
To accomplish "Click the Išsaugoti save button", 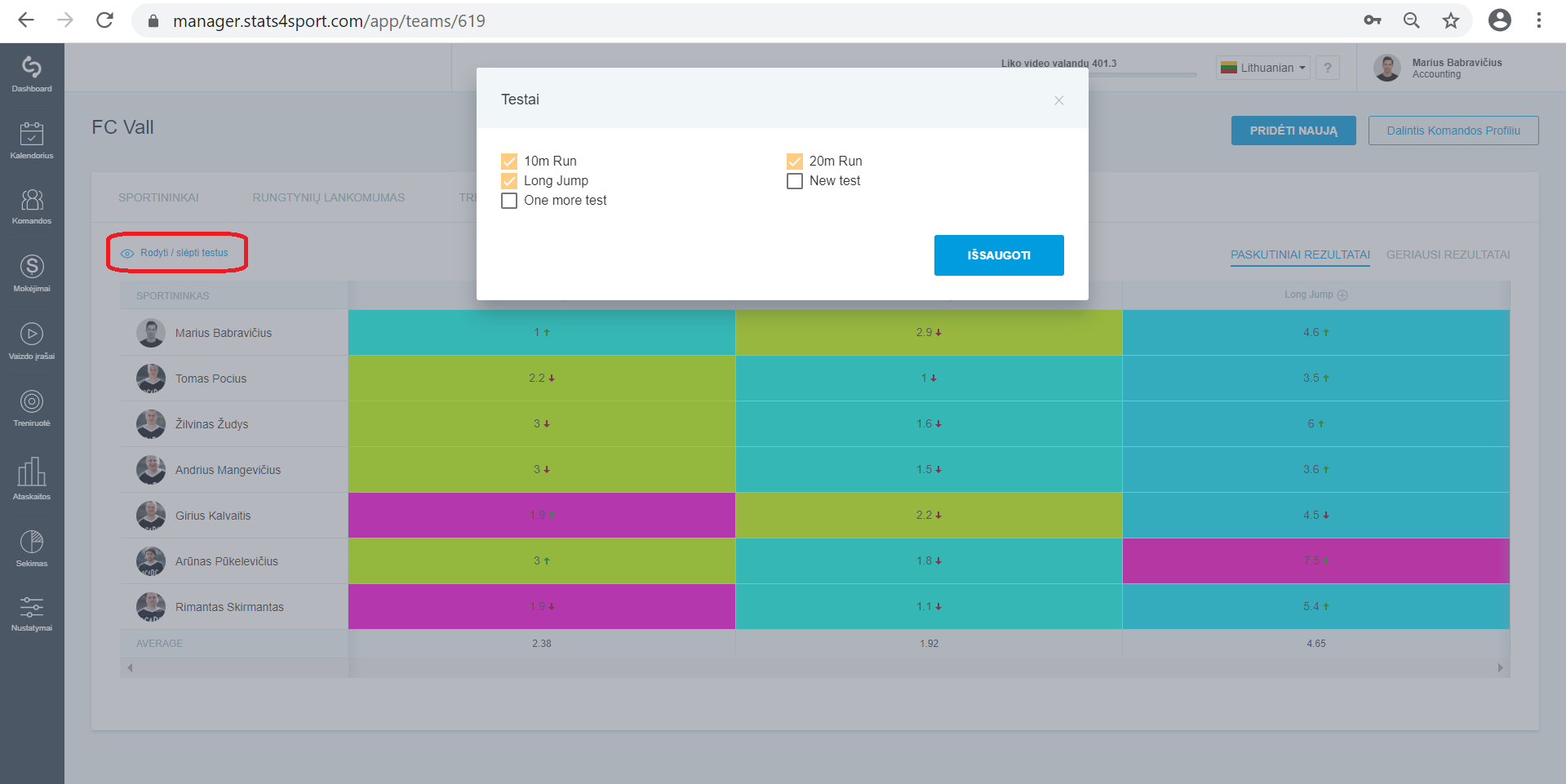I will click(999, 255).
